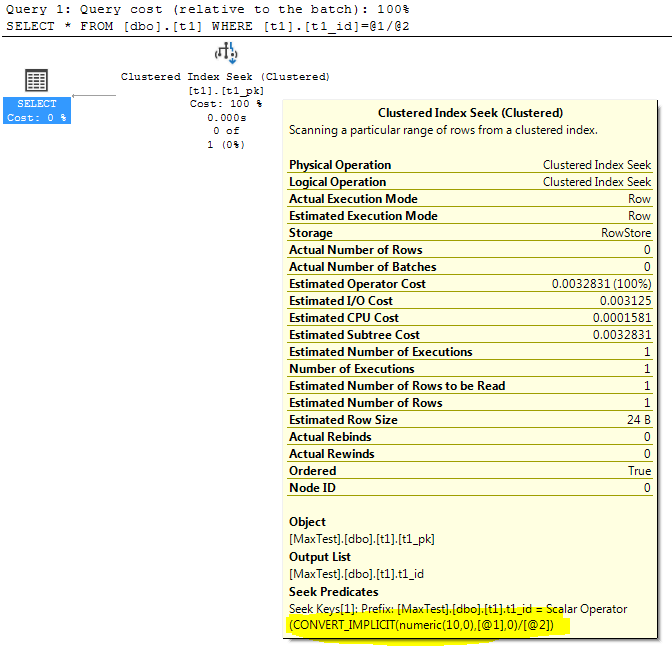Click the Estimated Operator Cost value 0.0032831 (100%)

click(601, 284)
